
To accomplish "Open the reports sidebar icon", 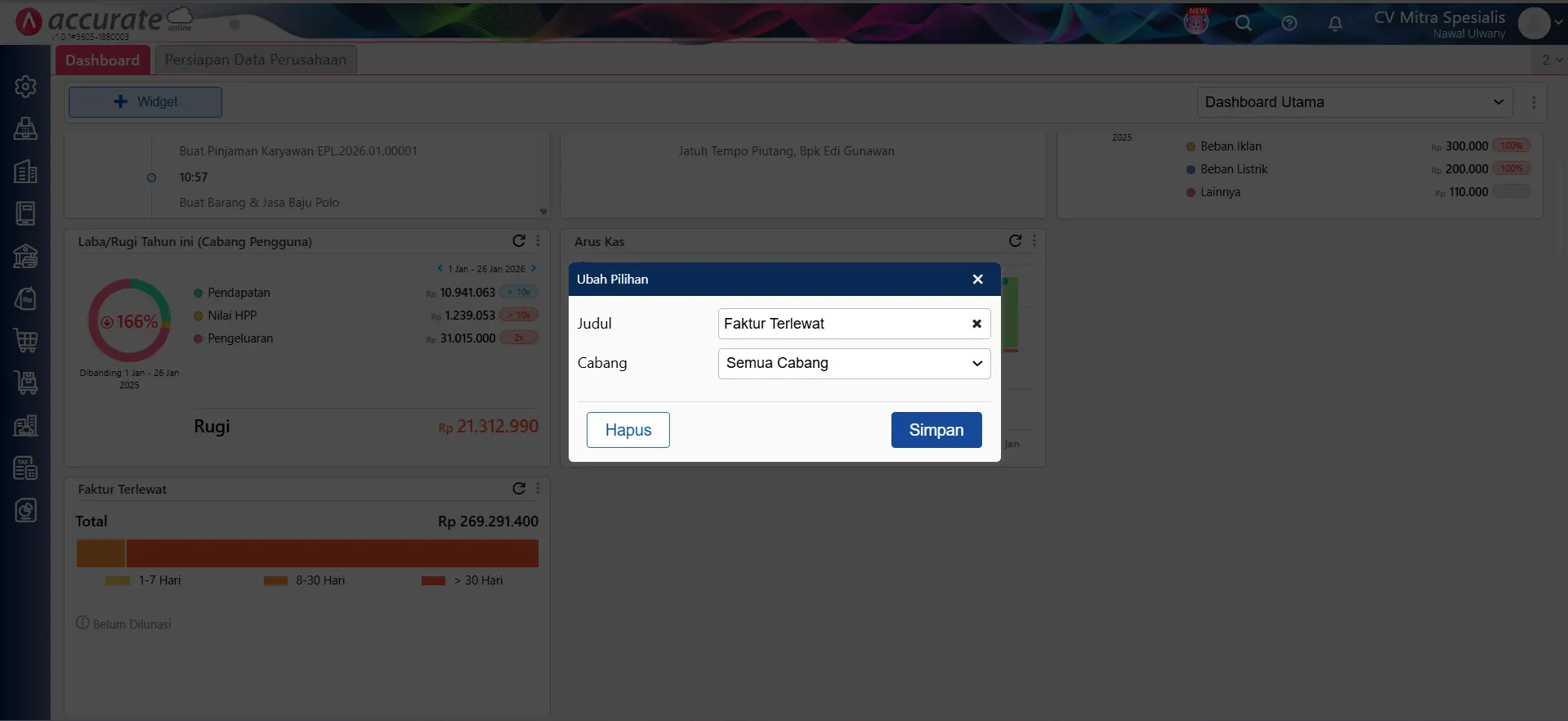I will click(25, 510).
